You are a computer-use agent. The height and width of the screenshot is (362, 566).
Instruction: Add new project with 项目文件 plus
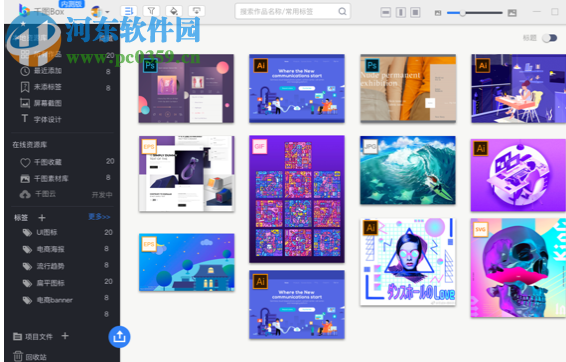(65, 336)
